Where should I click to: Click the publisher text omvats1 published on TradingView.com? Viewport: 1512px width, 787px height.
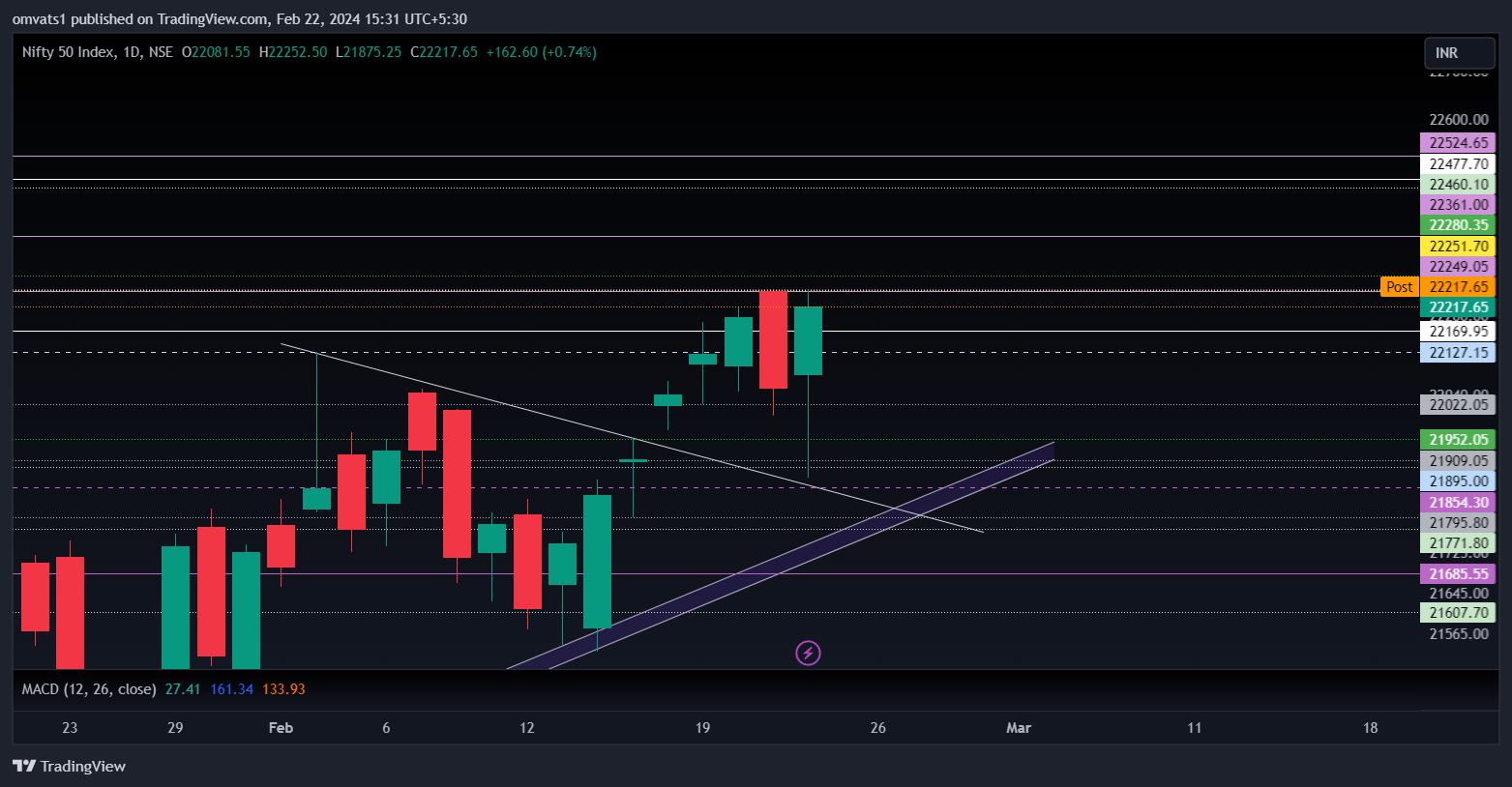pyautogui.click(x=138, y=19)
